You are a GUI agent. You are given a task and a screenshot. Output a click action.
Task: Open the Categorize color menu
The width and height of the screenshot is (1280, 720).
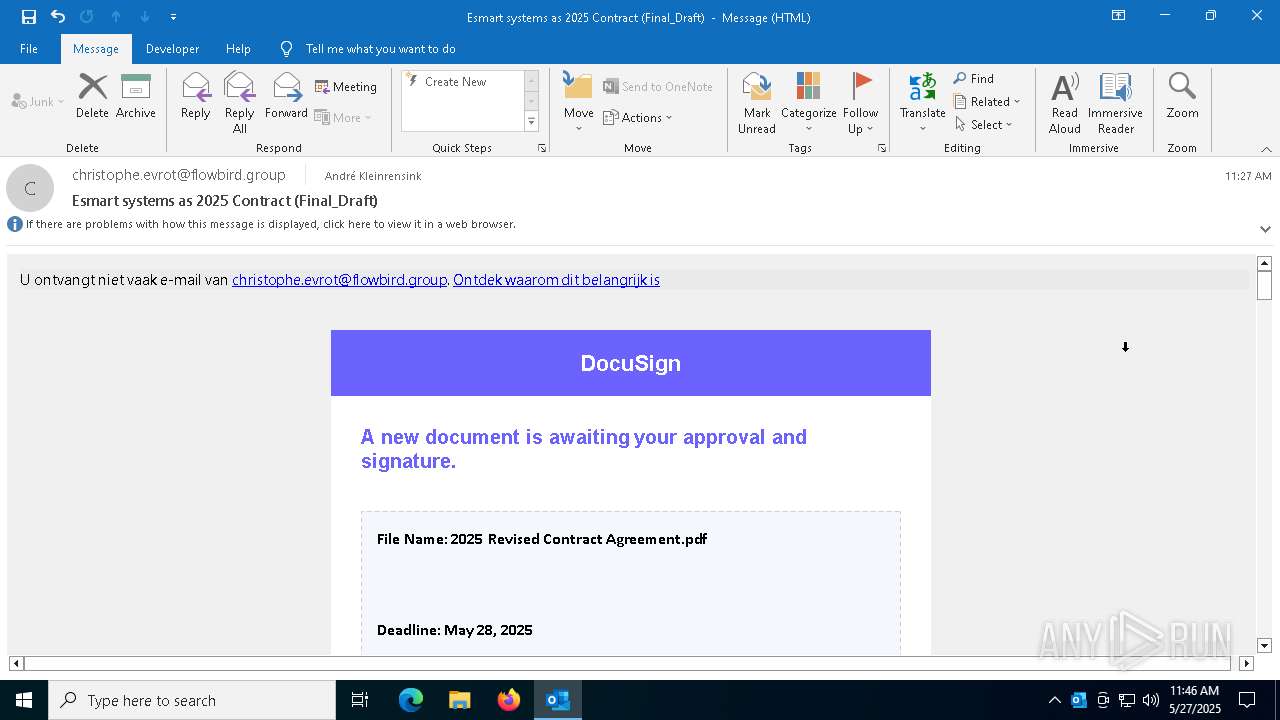tap(809, 103)
